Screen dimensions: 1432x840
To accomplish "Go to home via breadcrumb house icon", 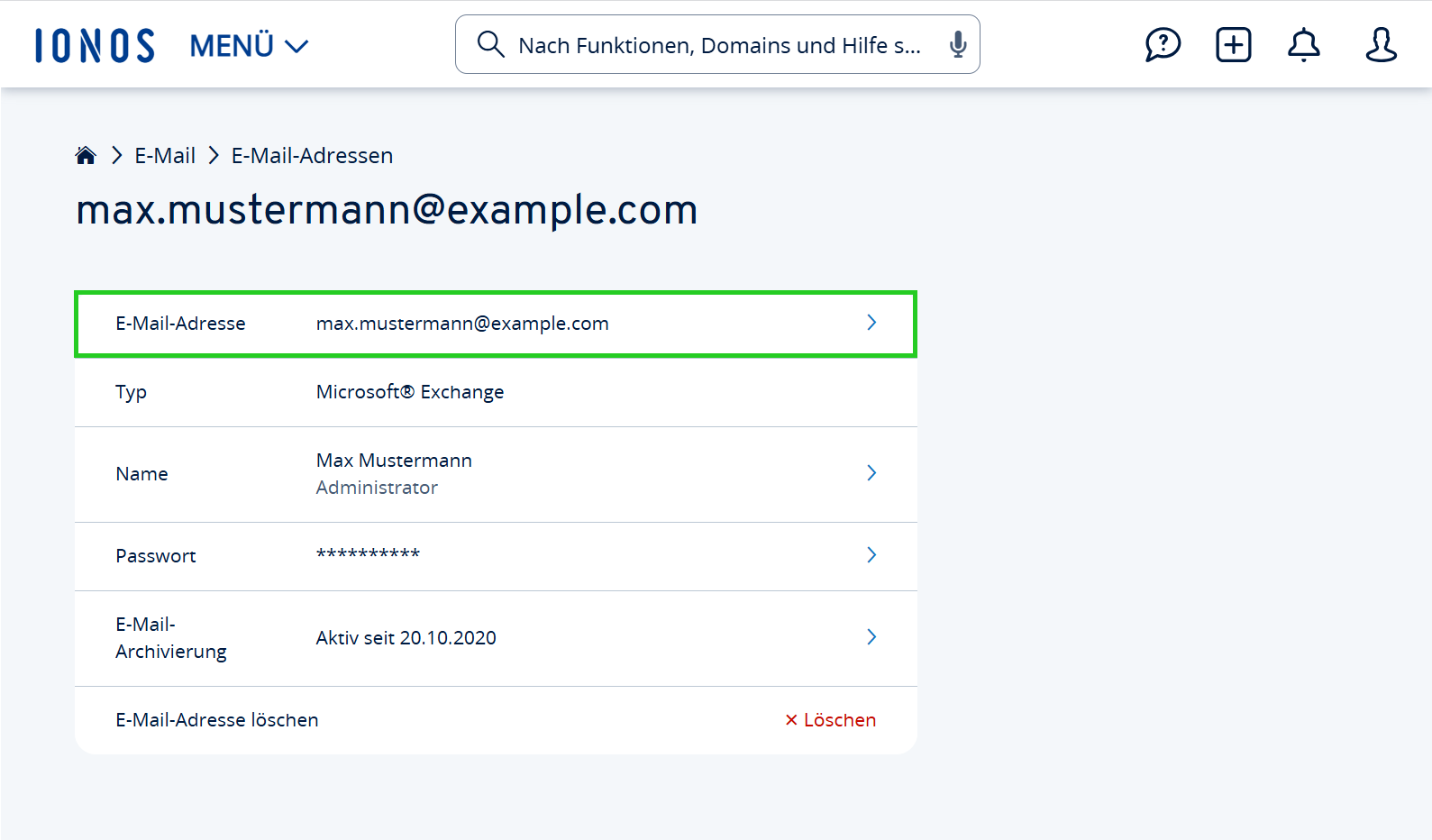I will tap(86, 155).
